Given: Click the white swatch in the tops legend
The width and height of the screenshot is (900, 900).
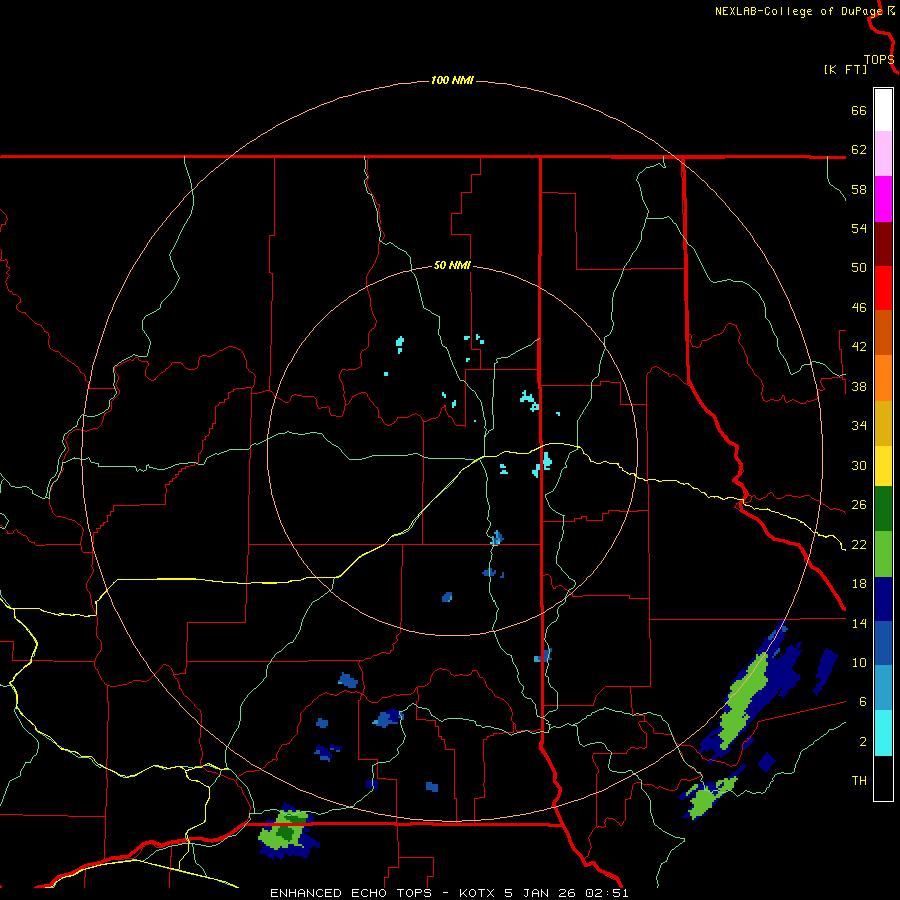Looking at the screenshot, I should (x=883, y=110).
